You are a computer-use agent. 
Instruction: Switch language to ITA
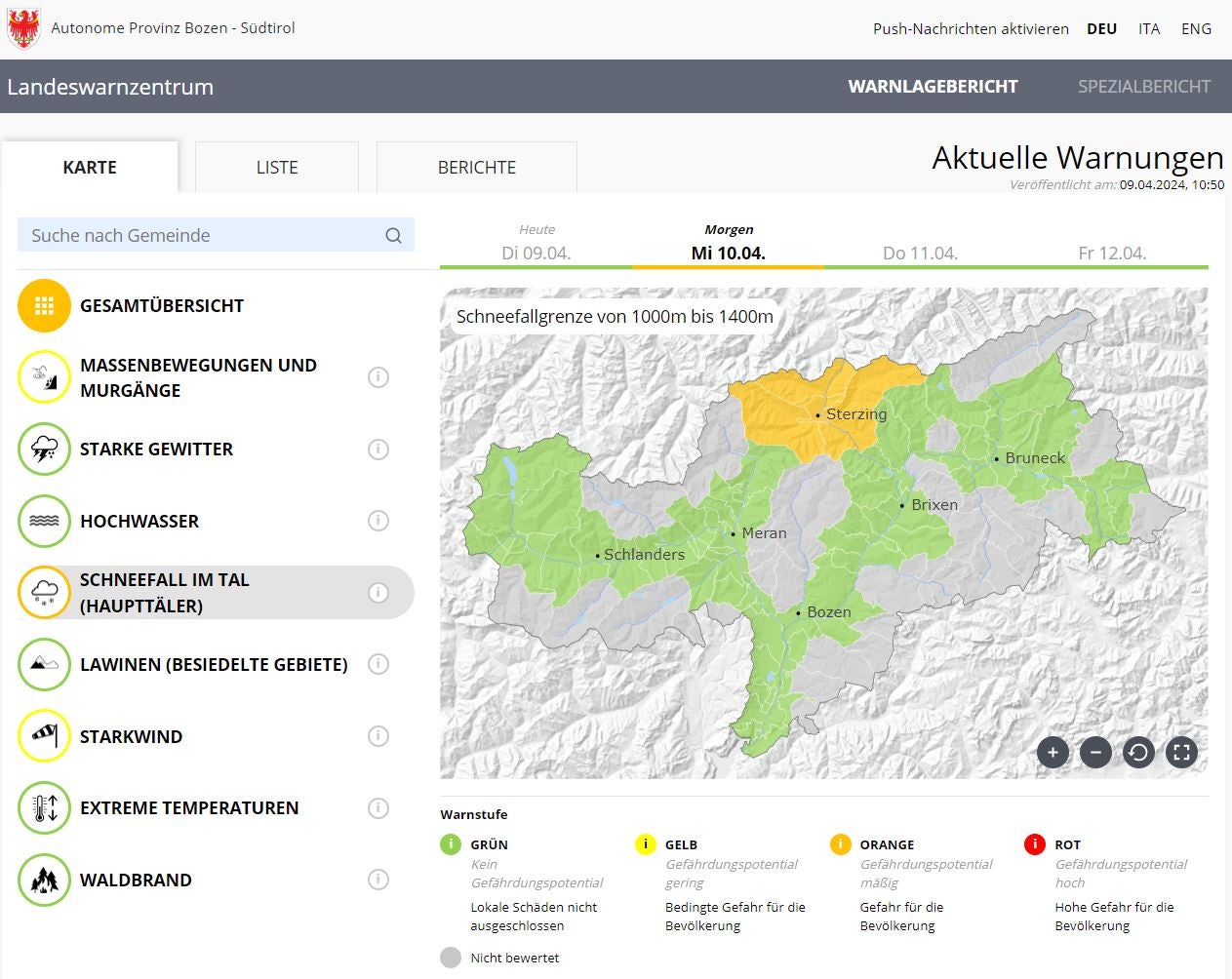click(x=1149, y=29)
